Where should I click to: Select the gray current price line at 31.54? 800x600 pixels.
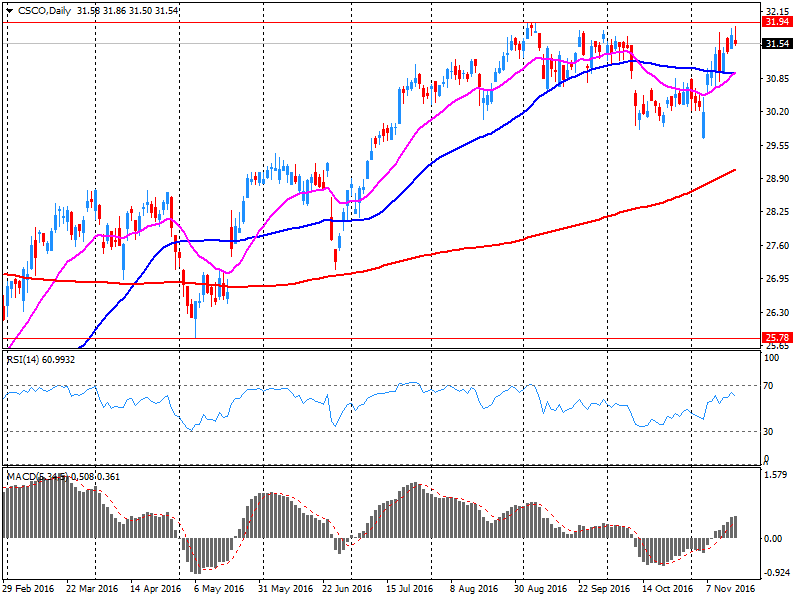(x=382, y=44)
